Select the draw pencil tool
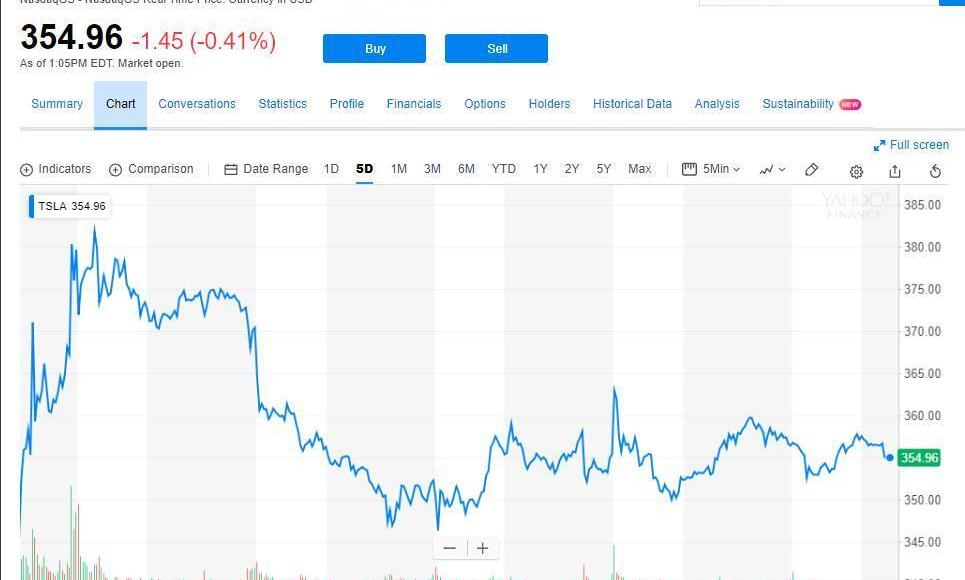Image resolution: width=965 pixels, height=580 pixels. coord(812,169)
